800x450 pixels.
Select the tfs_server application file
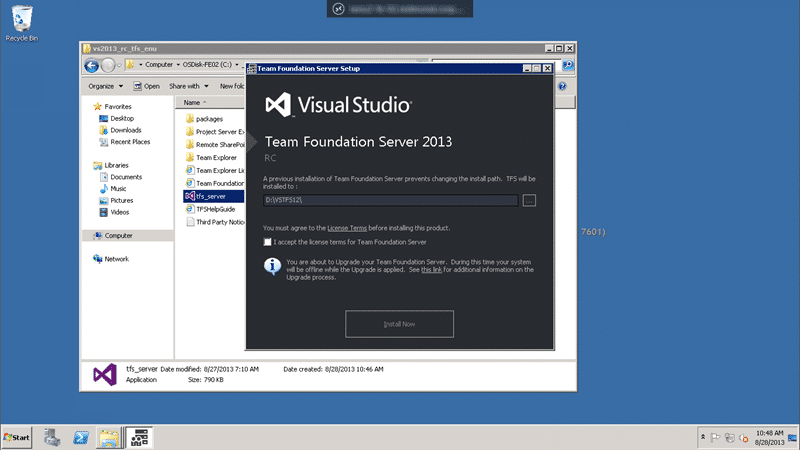(x=214, y=196)
